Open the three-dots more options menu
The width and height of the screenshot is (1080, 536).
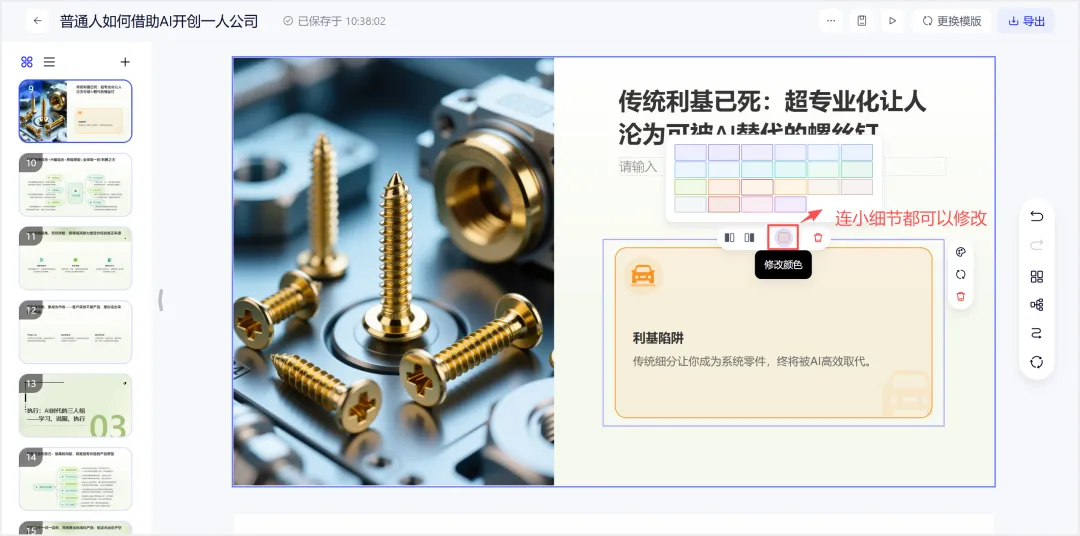pos(831,21)
